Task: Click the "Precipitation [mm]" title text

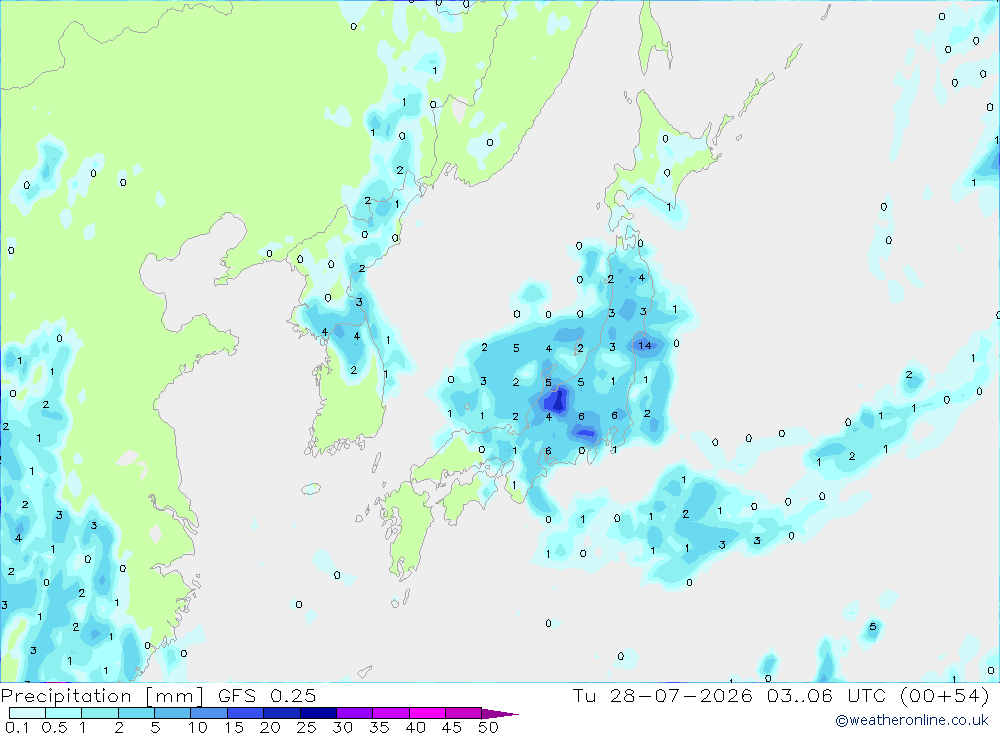Action: pos(102,696)
